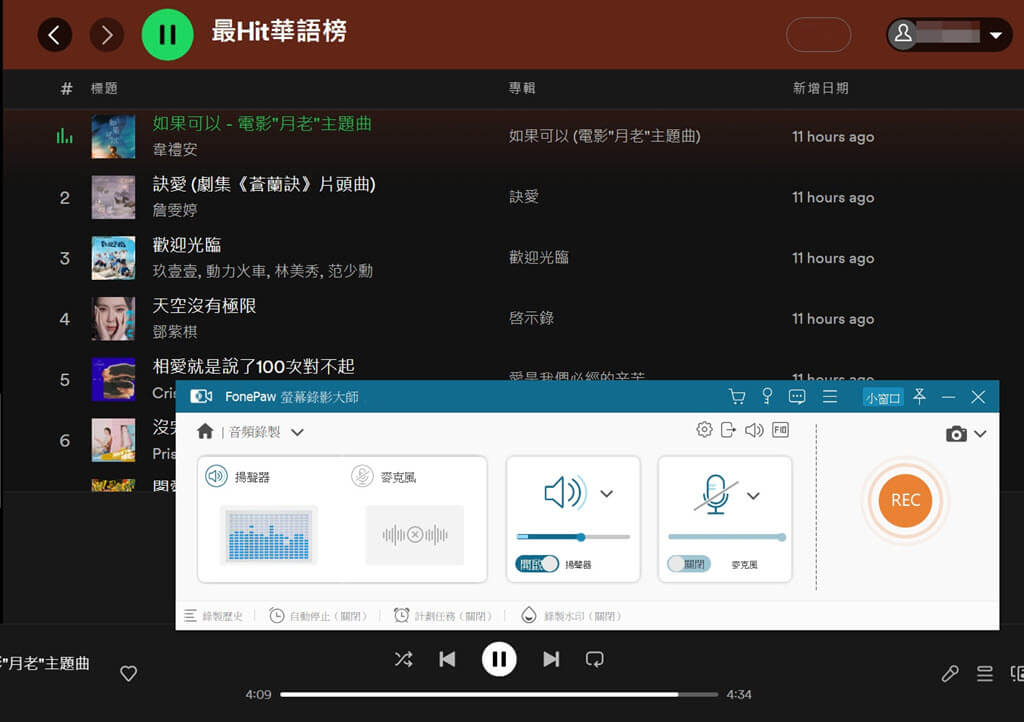Click the FonePaw output export icon
Viewport: 1024px width, 722px height.
click(728, 430)
